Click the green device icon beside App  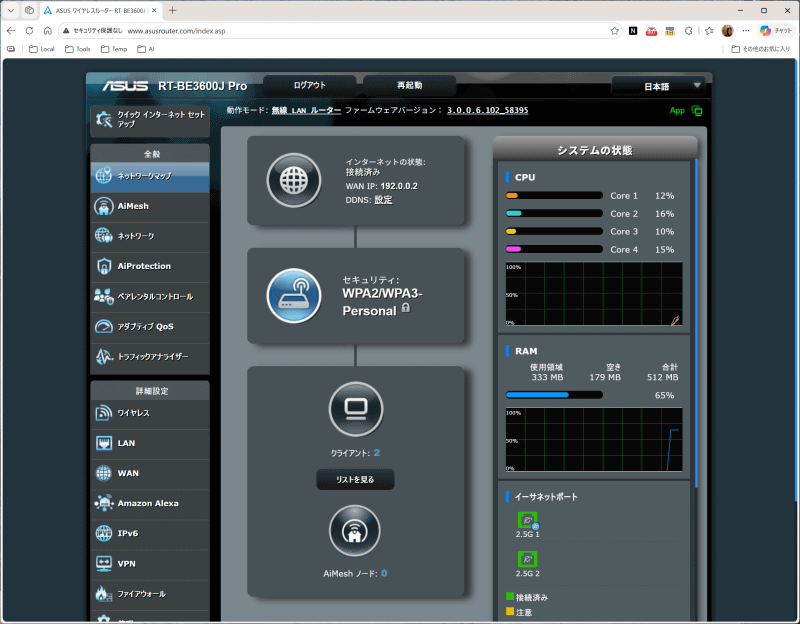(x=697, y=111)
